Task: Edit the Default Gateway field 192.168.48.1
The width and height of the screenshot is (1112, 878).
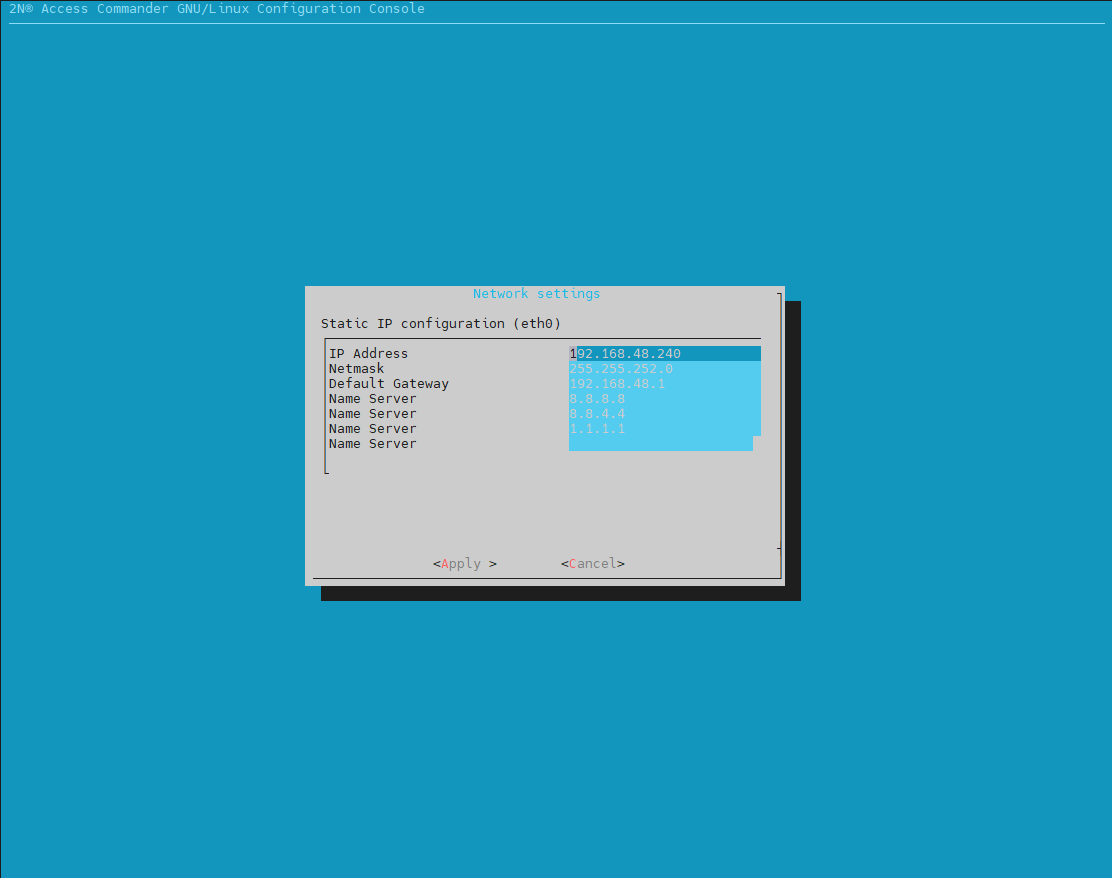Action: (665, 384)
